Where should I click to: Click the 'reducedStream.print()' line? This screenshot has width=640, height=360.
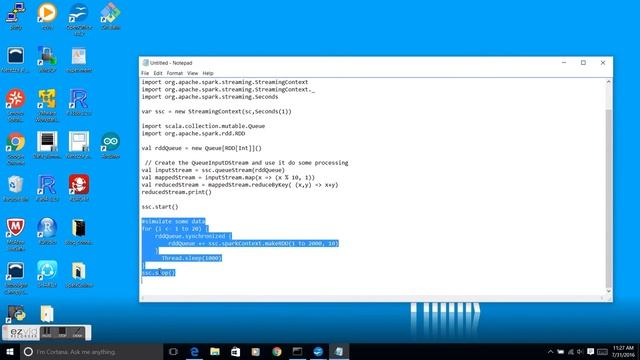tap(177, 192)
